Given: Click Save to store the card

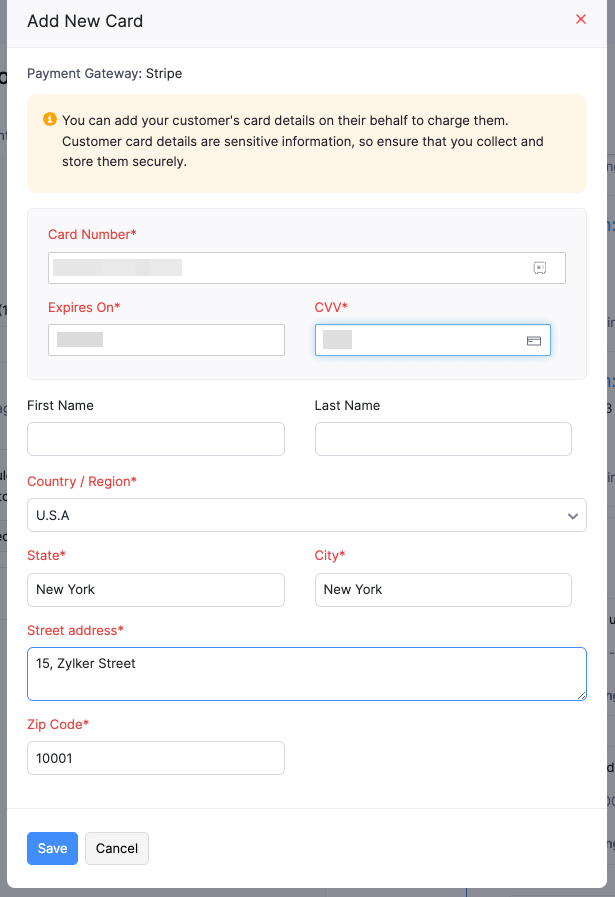Looking at the screenshot, I should (52, 848).
